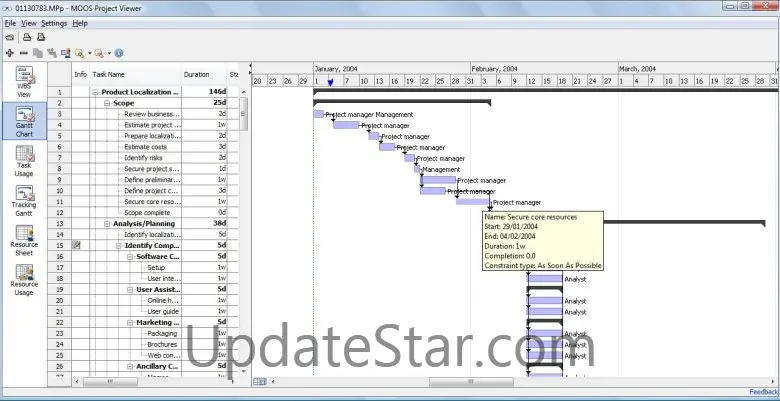Click the Gantt chart horizontal scrollbar thumb
Viewport: 780px width, 401px height.
pos(471,382)
